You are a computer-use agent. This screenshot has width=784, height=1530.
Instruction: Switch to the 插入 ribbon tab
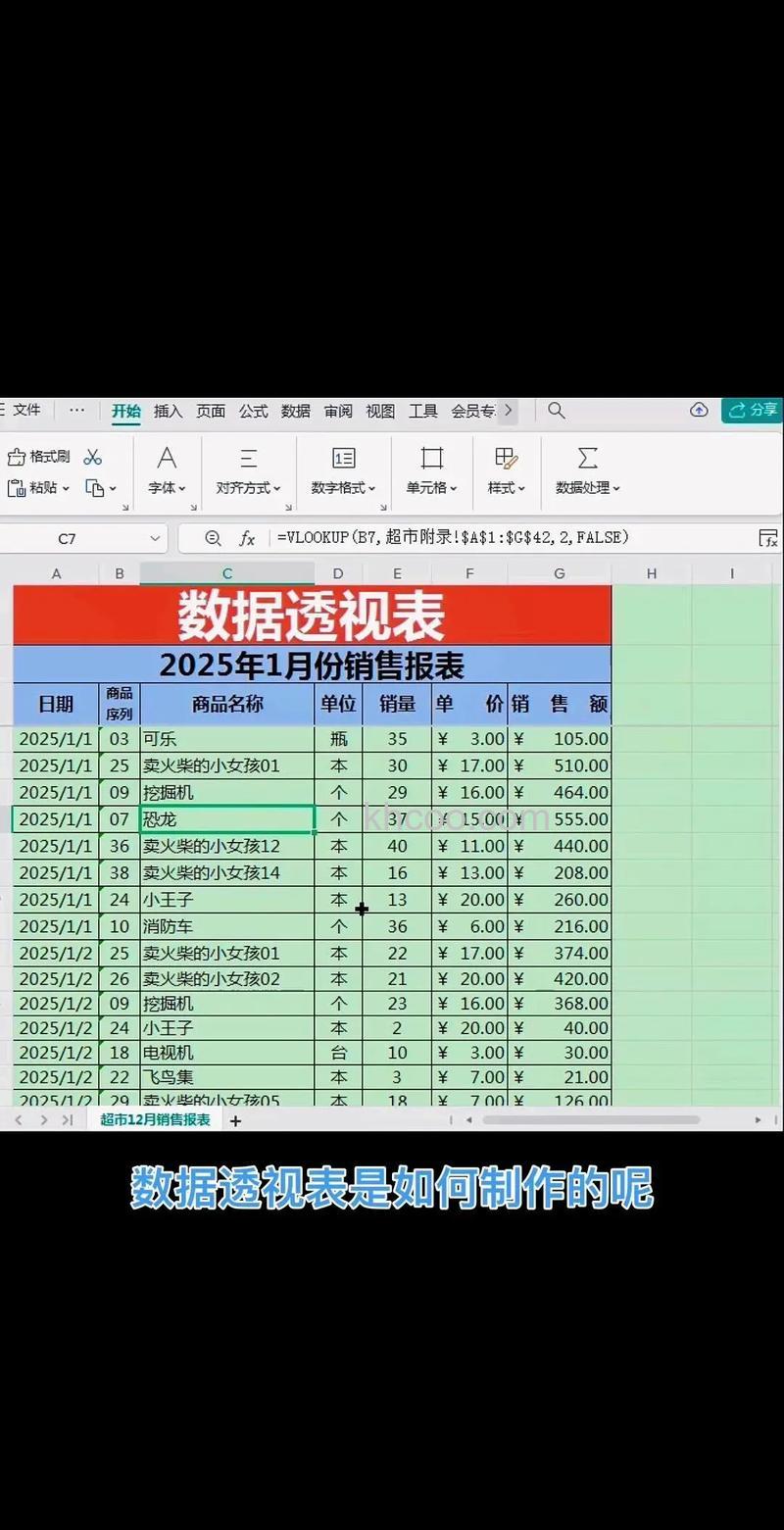point(168,412)
